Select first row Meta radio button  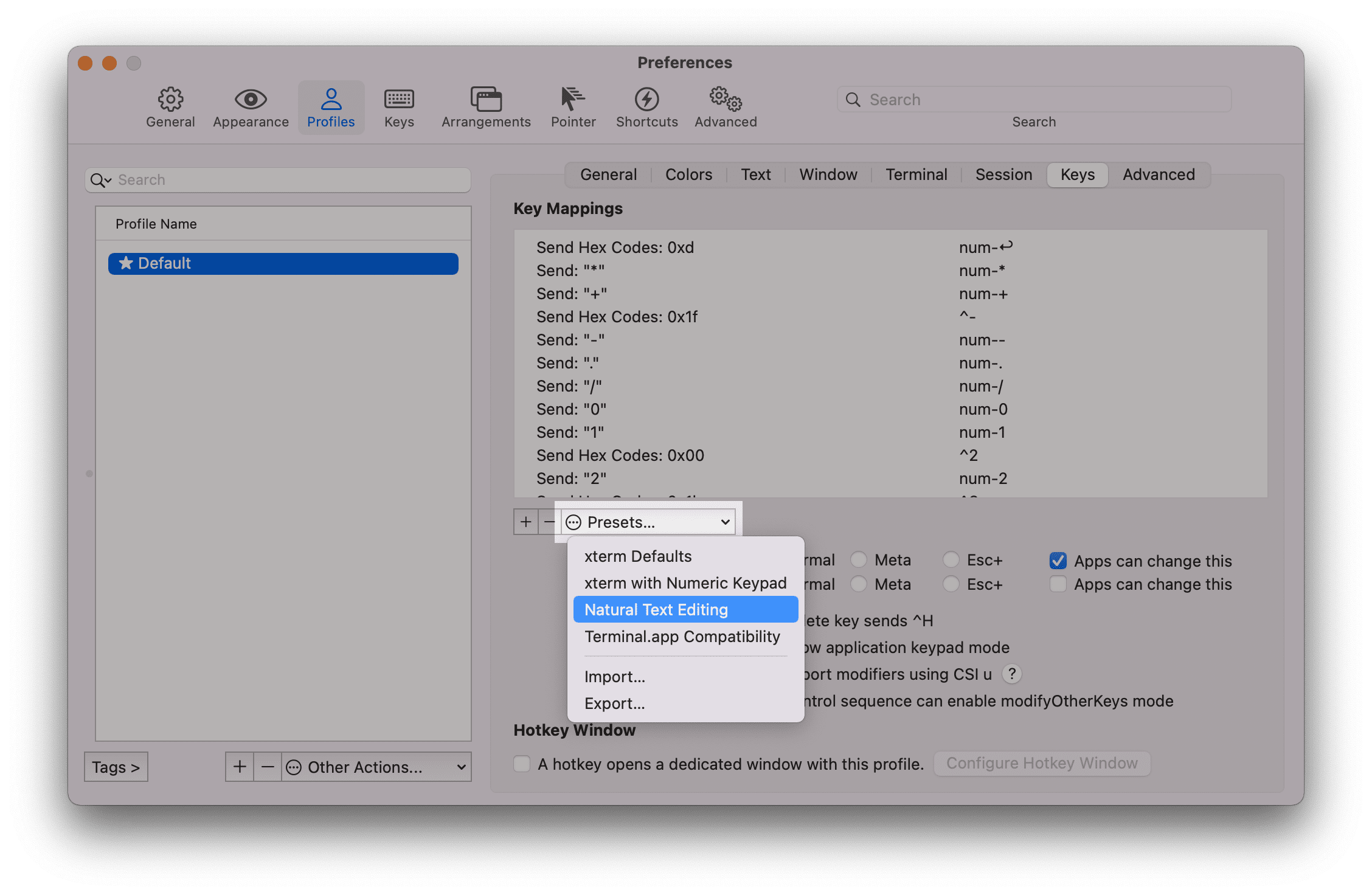859,559
